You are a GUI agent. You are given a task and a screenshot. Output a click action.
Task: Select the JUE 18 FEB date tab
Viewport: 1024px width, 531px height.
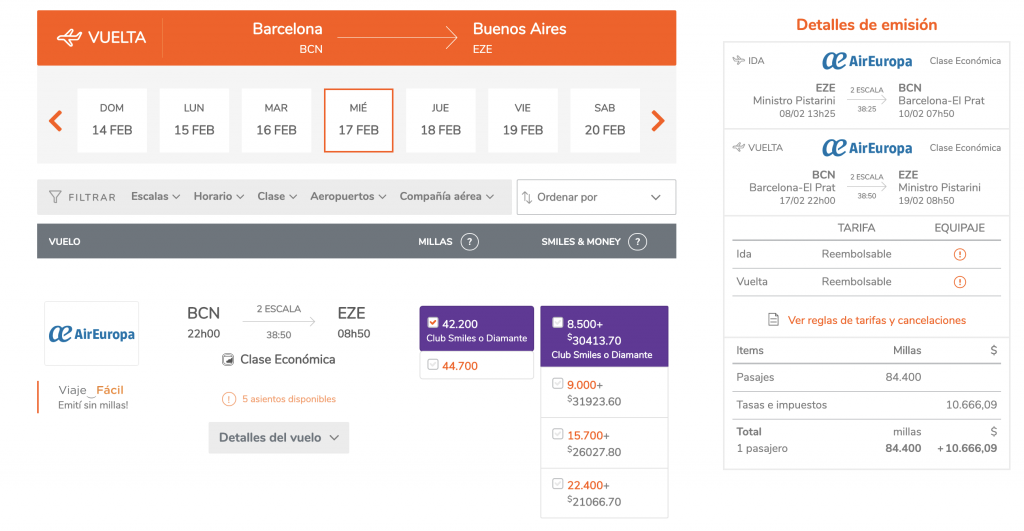441,120
